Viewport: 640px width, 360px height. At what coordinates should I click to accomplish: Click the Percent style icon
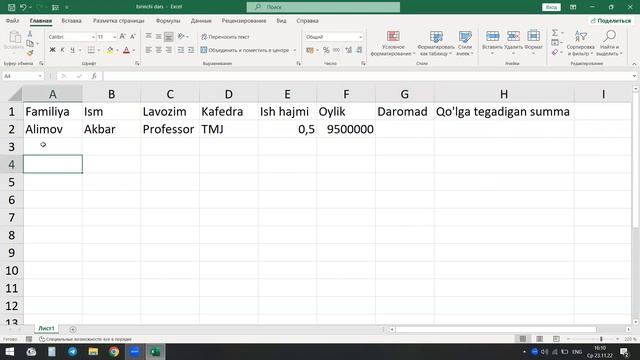click(x=326, y=50)
